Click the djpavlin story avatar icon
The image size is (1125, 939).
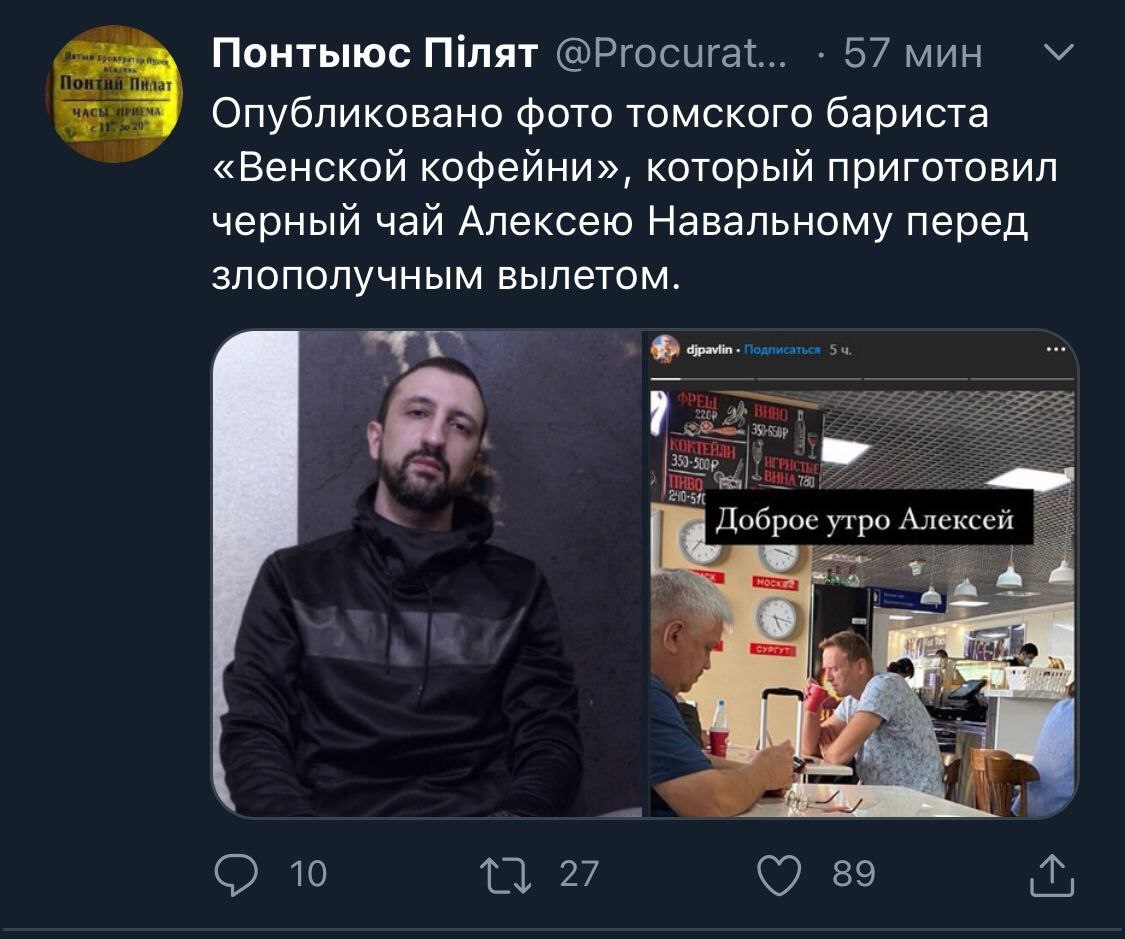click(x=665, y=349)
